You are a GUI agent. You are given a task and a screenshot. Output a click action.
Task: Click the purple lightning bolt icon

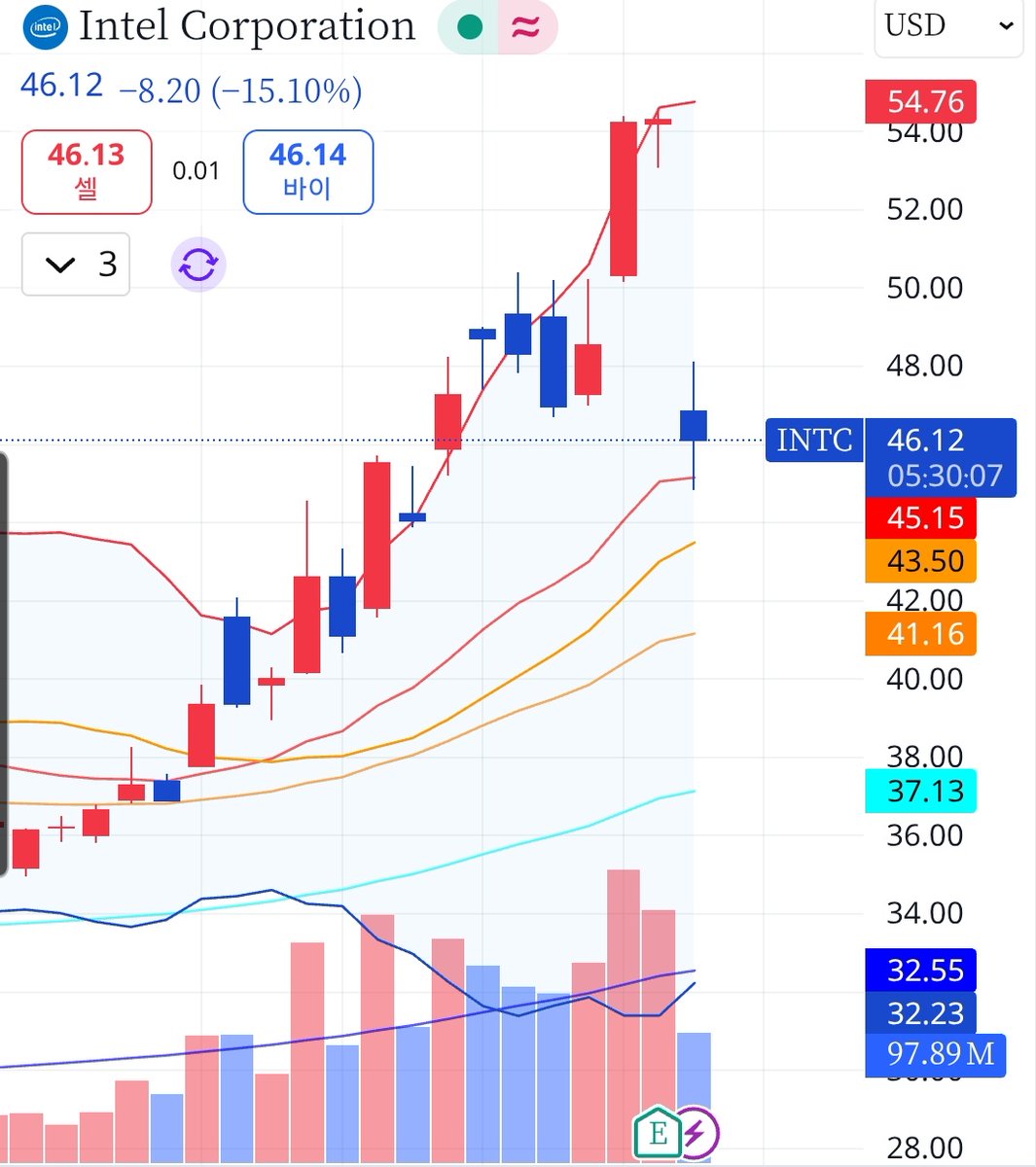click(x=697, y=1131)
